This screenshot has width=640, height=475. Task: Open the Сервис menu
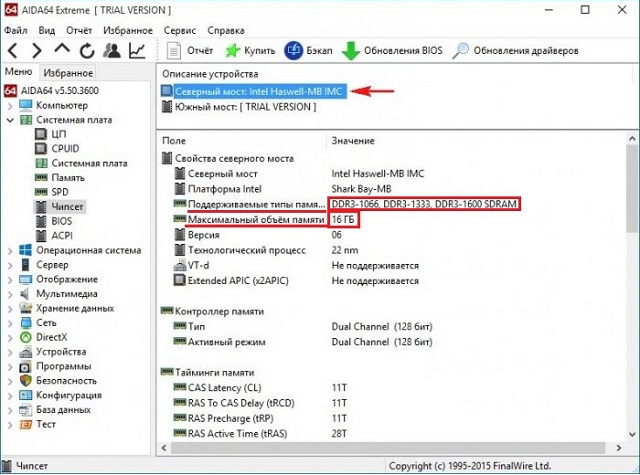point(180,31)
